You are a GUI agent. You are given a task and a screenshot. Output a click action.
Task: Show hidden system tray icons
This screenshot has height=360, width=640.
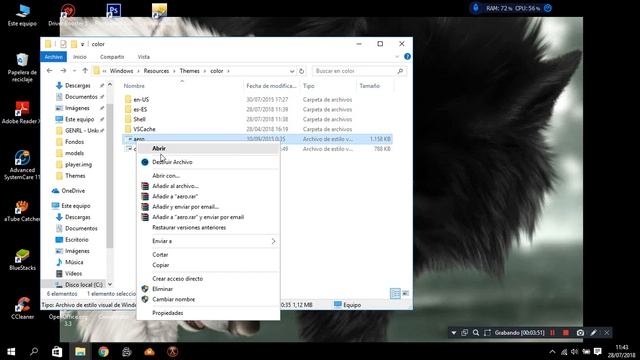552,351
